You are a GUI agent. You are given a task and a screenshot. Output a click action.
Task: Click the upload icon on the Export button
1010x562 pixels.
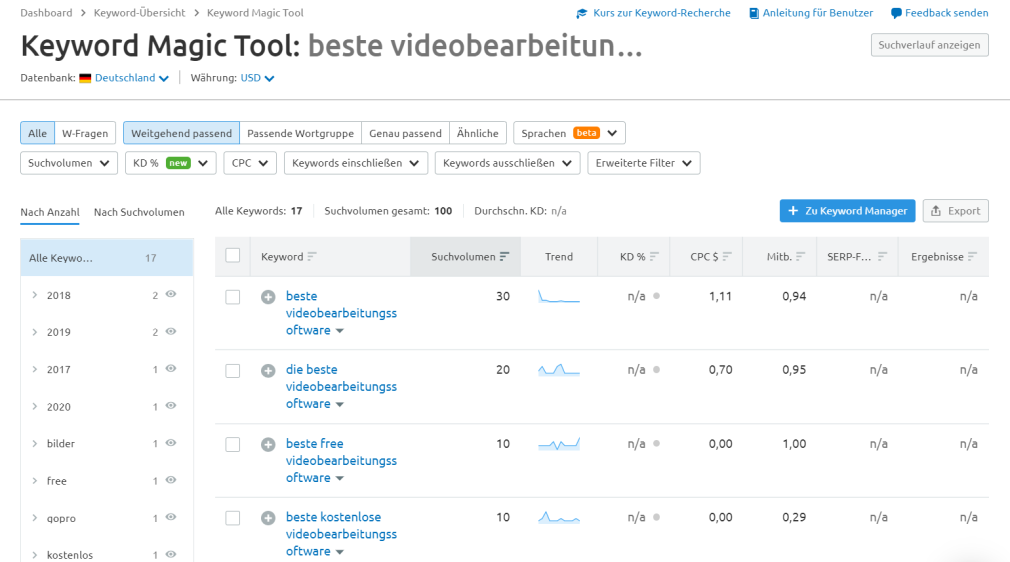[x=936, y=211]
